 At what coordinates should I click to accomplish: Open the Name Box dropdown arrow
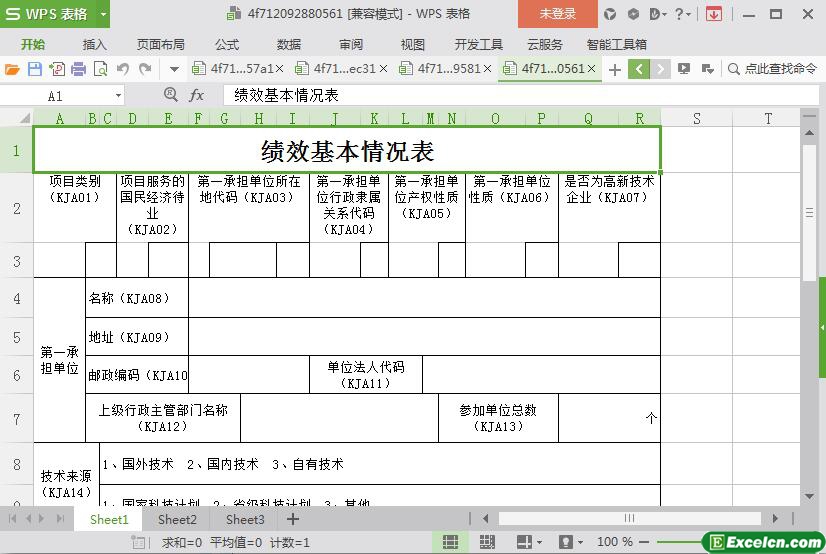119,95
